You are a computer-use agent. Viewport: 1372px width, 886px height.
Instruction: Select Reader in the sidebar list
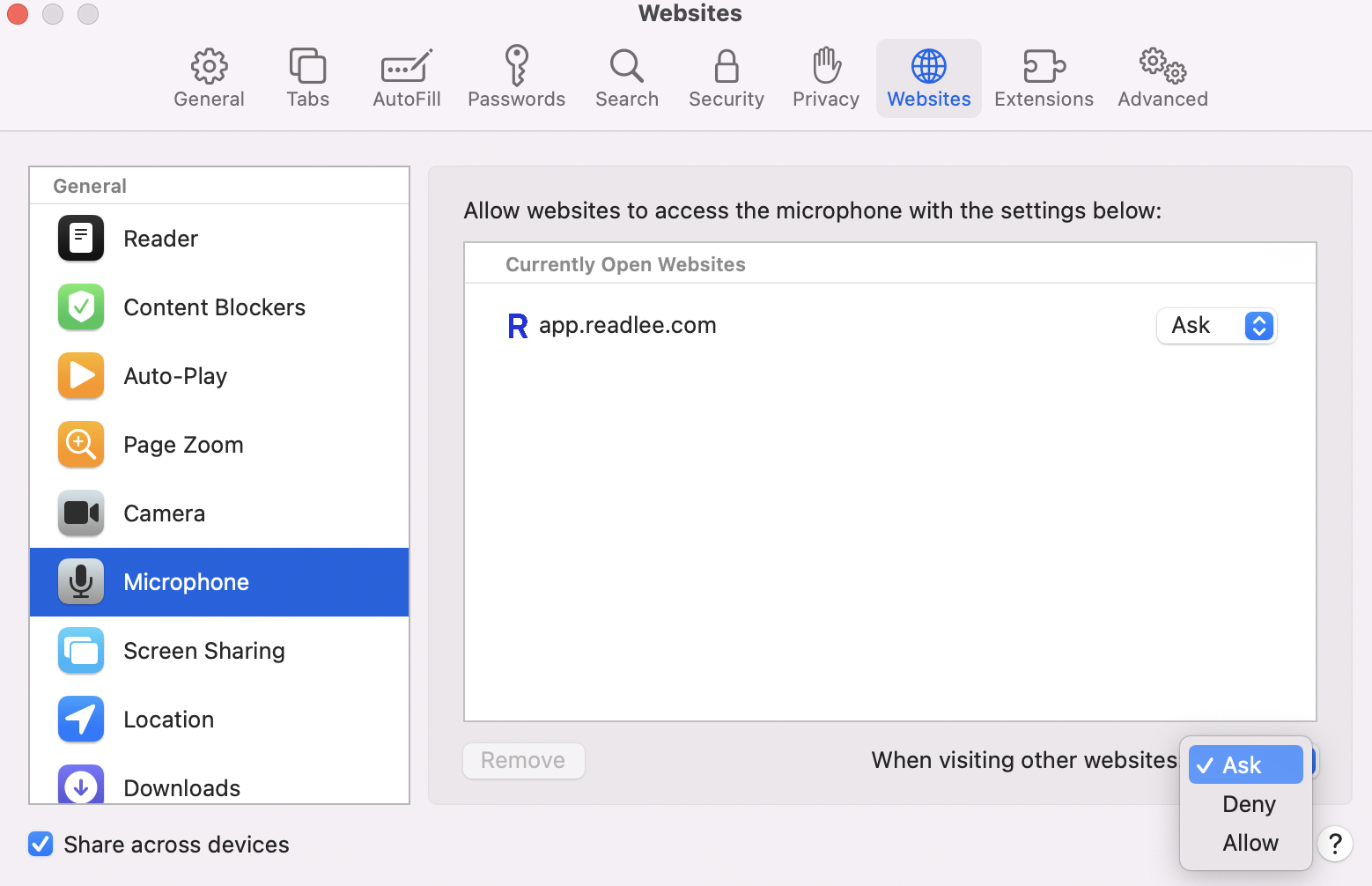219,239
